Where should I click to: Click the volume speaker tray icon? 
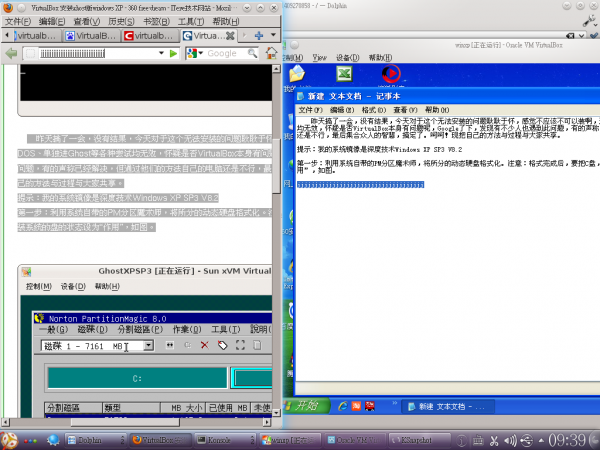point(510,441)
